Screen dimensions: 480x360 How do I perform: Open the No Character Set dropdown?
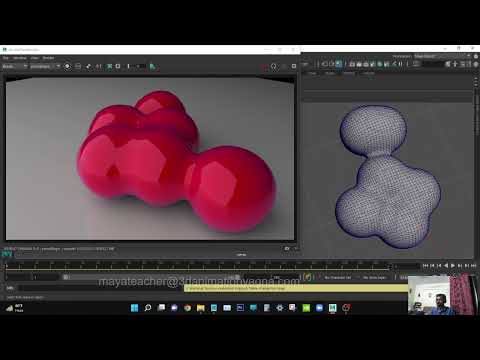click(338, 277)
